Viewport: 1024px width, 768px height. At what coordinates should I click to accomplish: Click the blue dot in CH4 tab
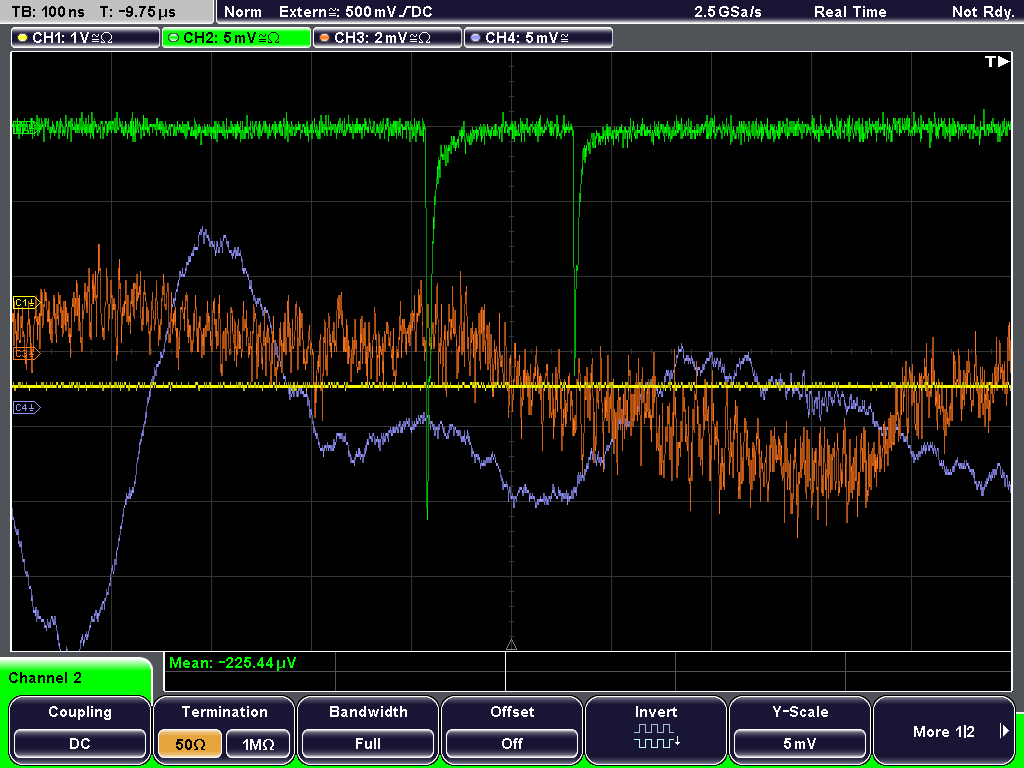tap(475, 38)
